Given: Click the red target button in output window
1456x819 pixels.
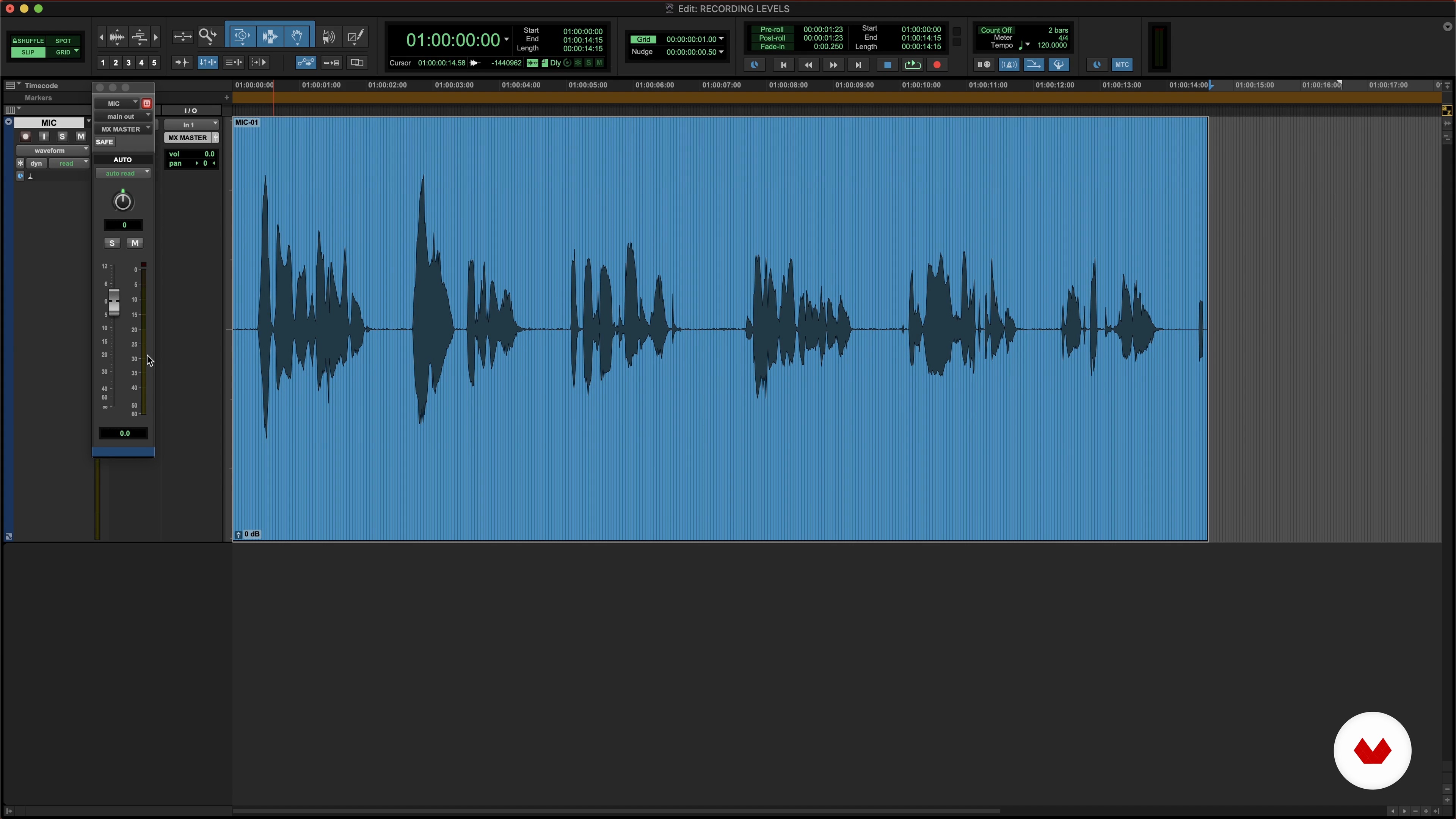Looking at the screenshot, I should tap(146, 104).
